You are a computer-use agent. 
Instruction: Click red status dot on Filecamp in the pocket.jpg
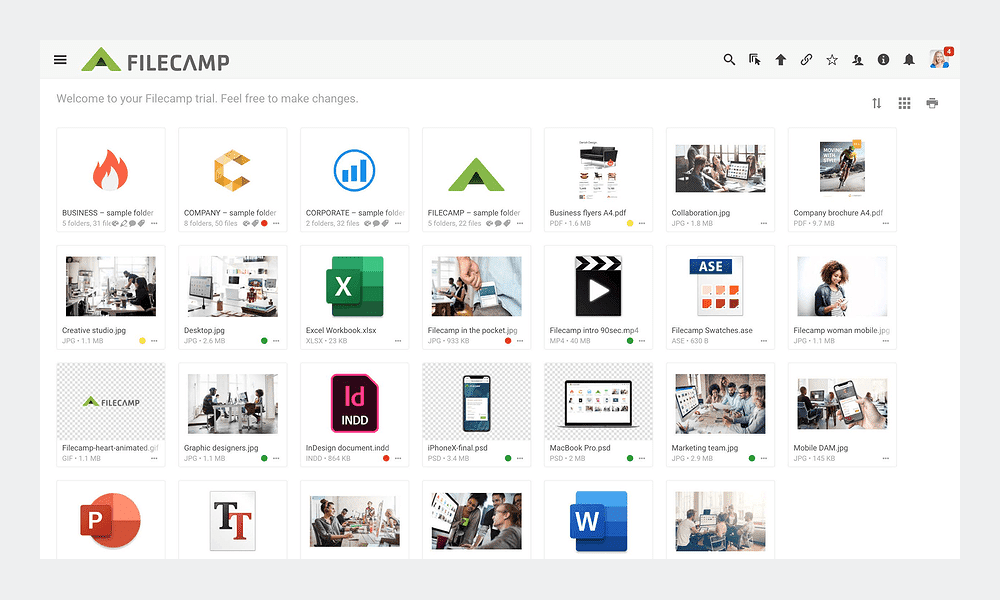pos(508,340)
